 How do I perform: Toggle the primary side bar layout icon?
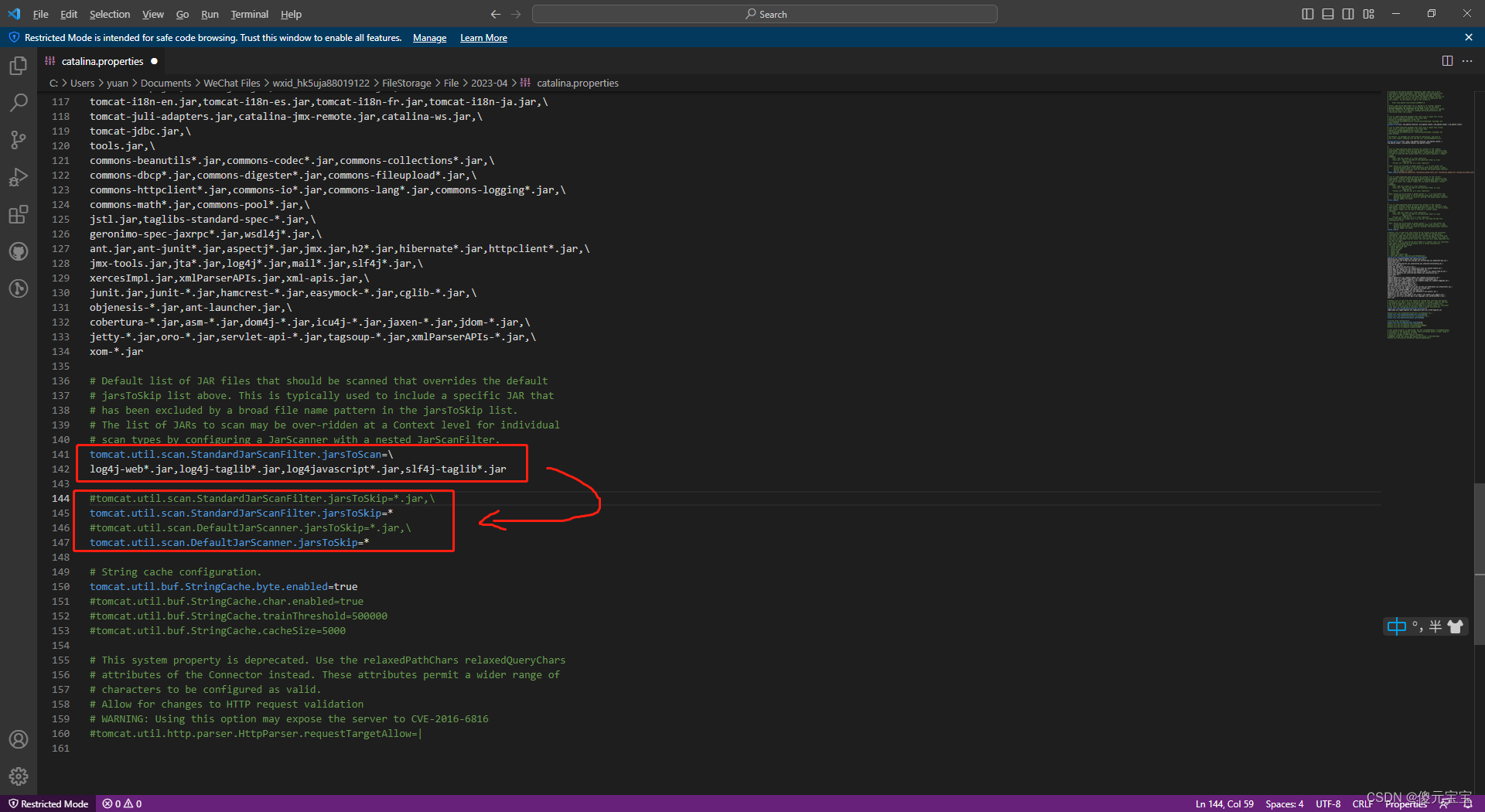pyautogui.click(x=1308, y=14)
